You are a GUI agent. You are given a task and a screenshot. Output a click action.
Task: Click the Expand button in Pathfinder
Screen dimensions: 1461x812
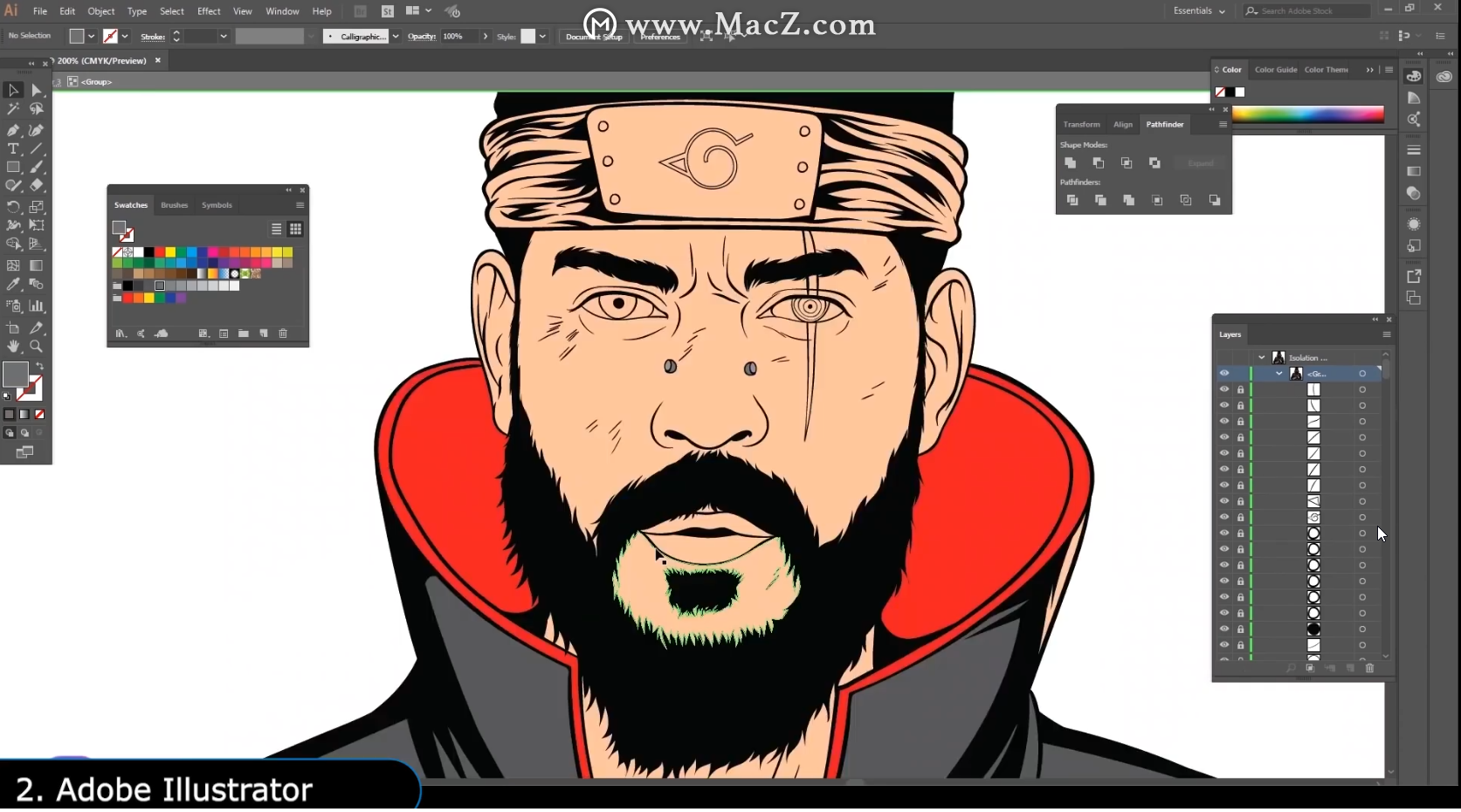pos(1201,163)
